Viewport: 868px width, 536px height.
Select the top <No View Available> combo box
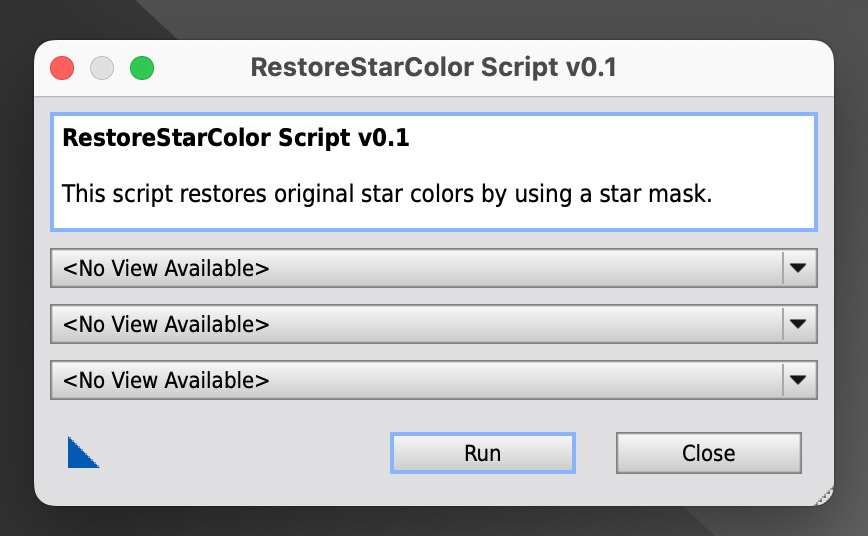tap(433, 268)
